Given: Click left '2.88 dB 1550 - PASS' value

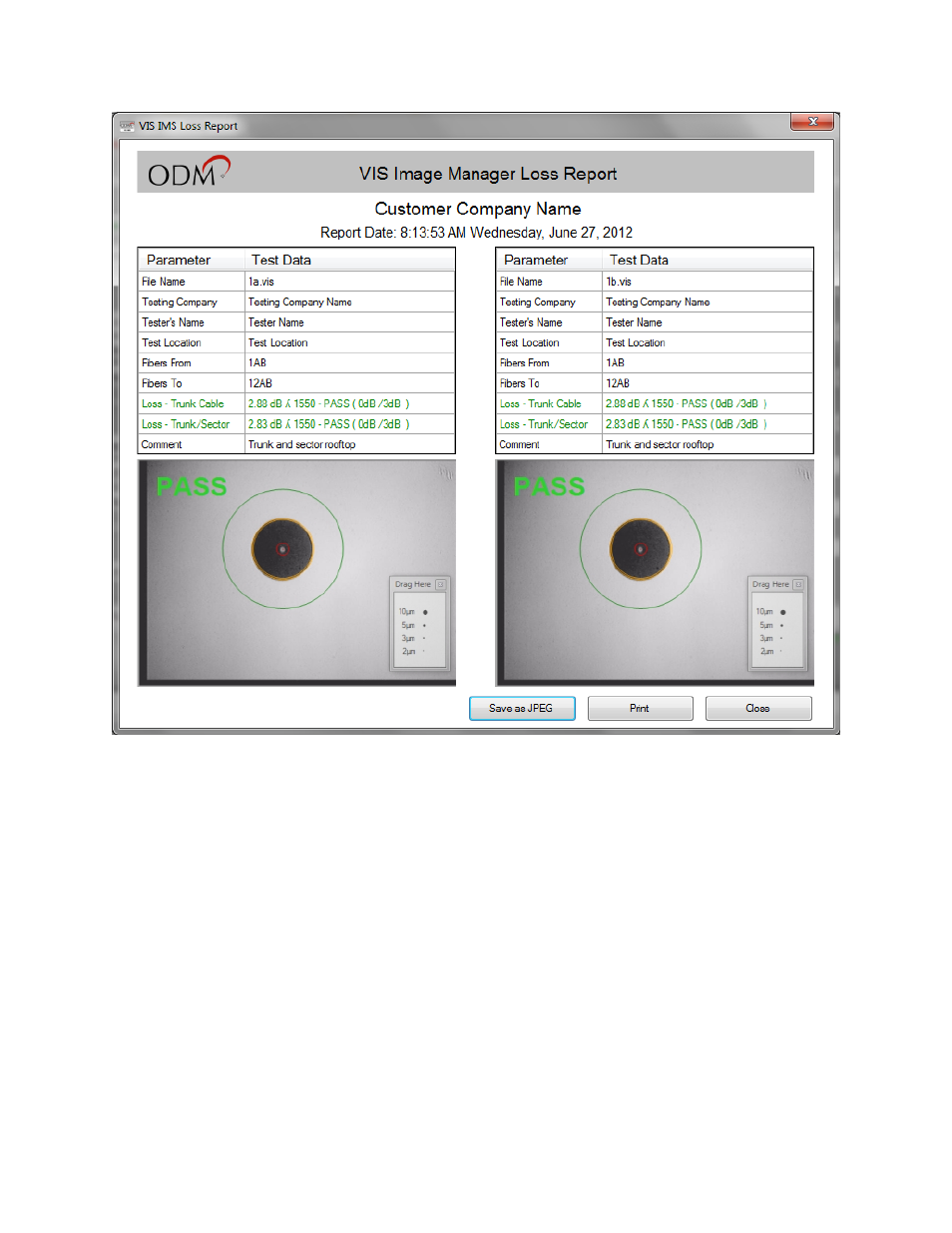Looking at the screenshot, I should [x=328, y=404].
